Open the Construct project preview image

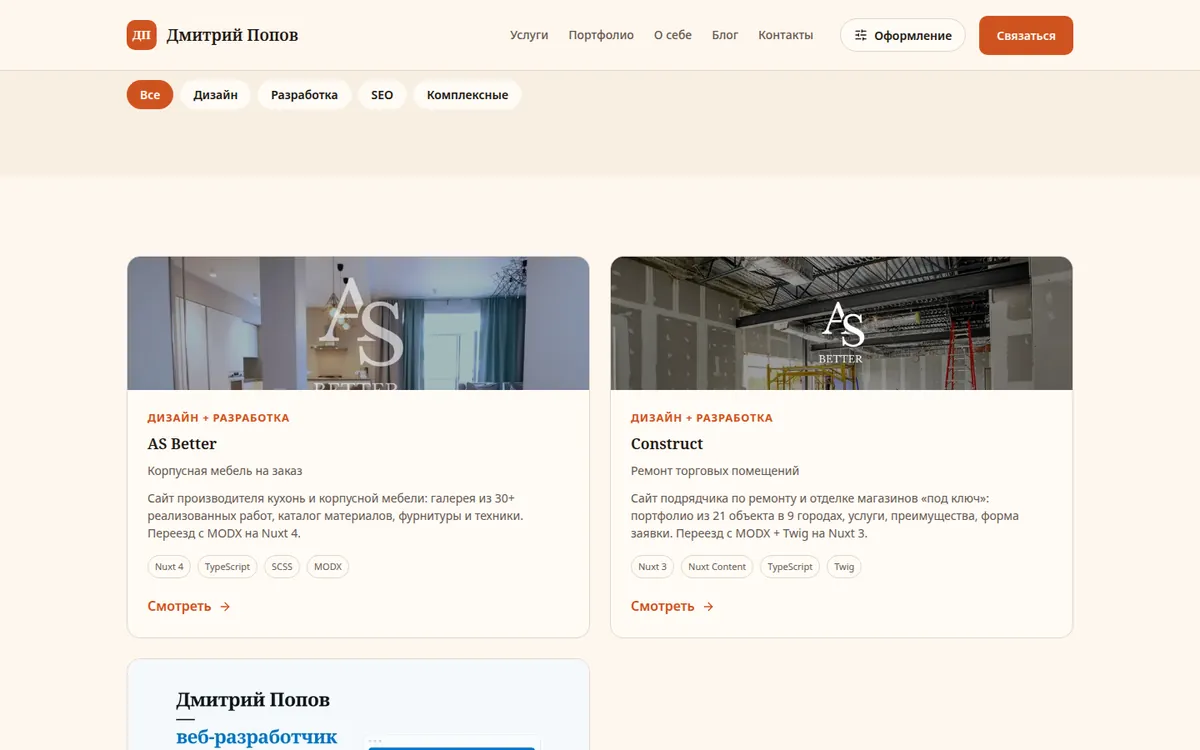tap(841, 323)
